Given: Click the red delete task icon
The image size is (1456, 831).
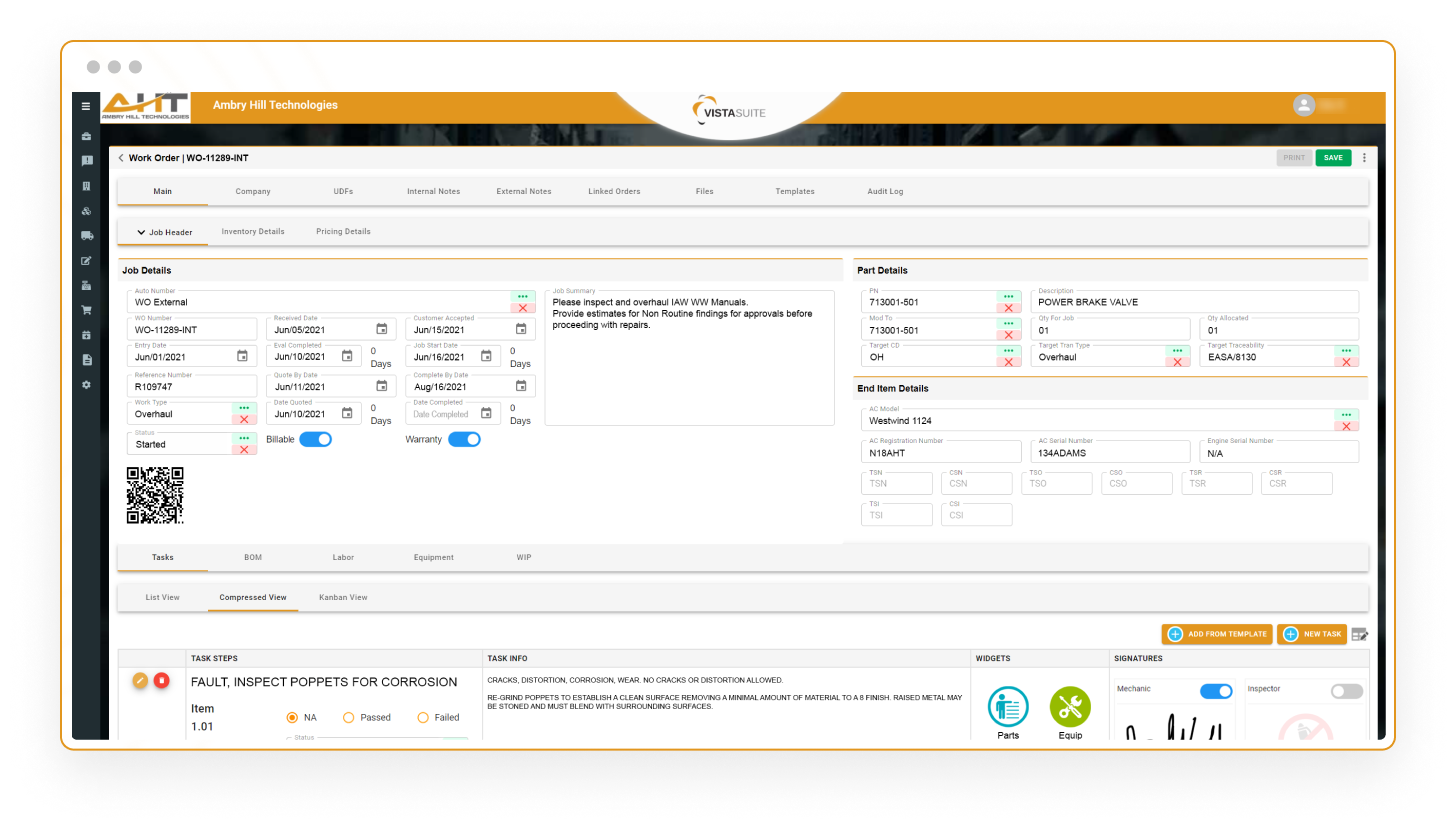Looking at the screenshot, I should (162, 681).
